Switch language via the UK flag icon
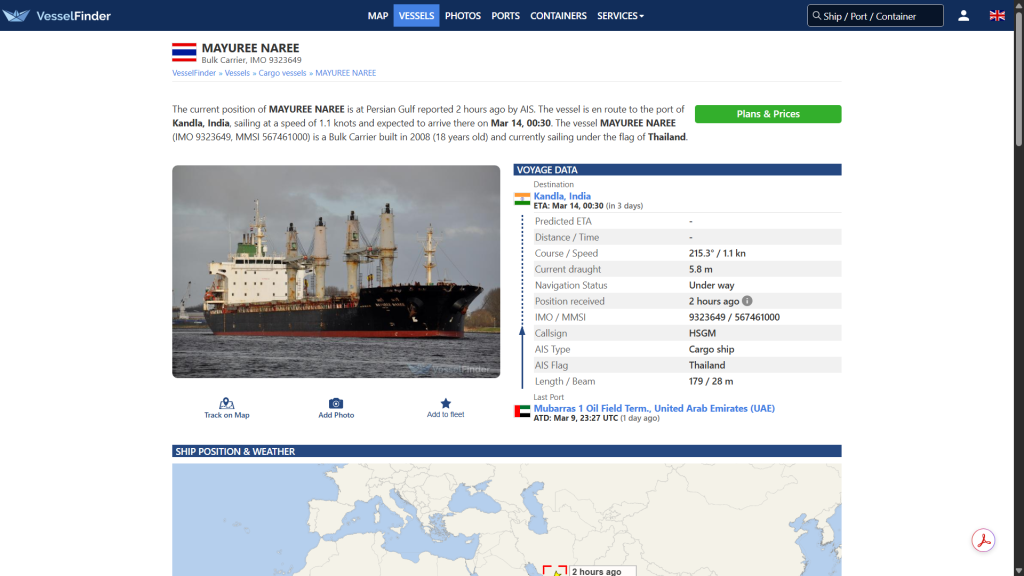 (x=996, y=15)
